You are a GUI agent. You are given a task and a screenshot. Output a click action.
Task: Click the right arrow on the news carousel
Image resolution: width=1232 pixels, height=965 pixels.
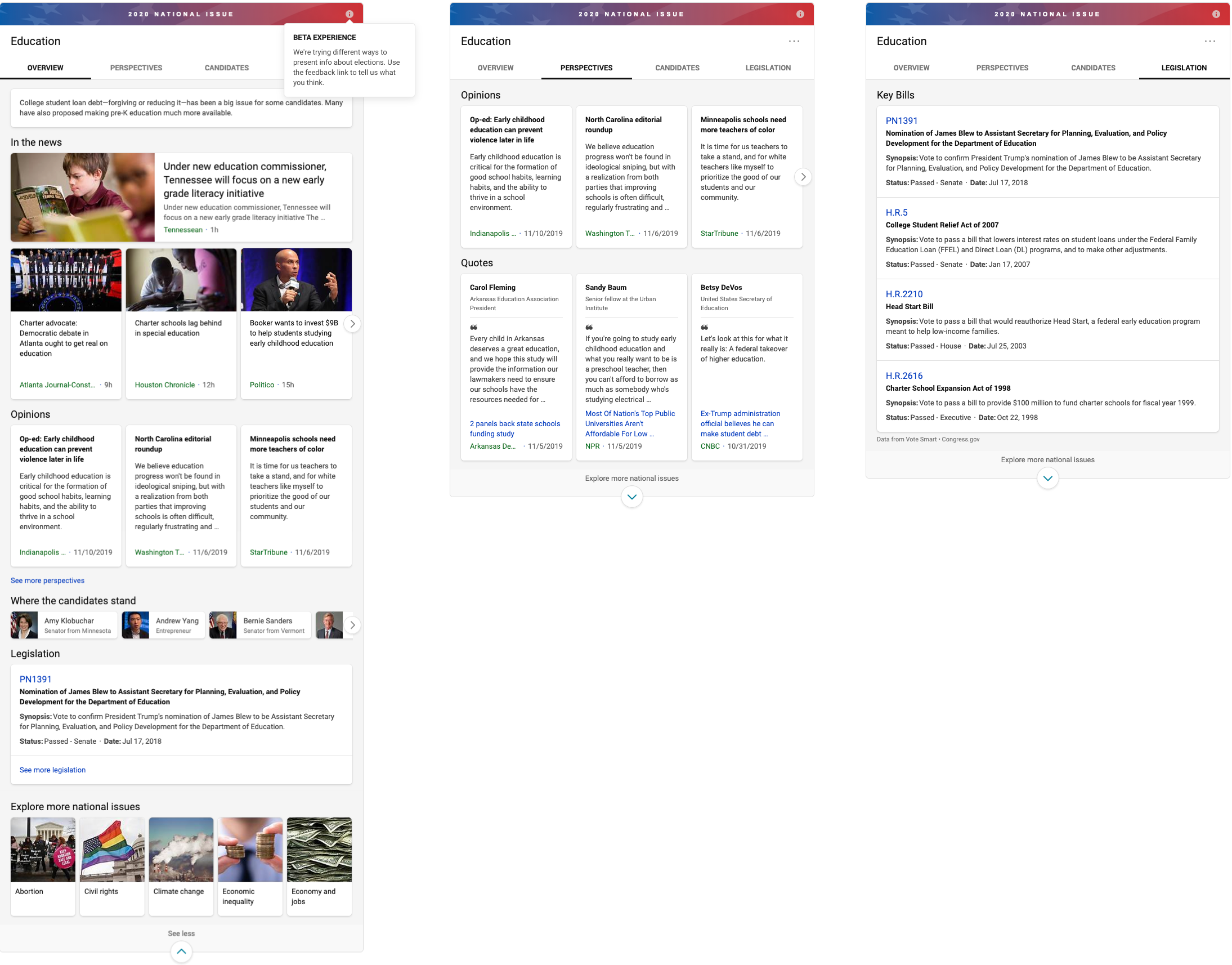click(352, 323)
